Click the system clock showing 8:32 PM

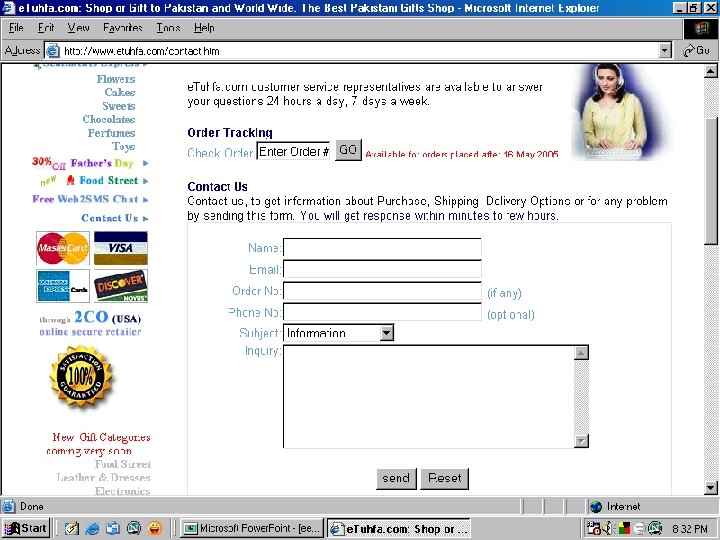point(690,529)
